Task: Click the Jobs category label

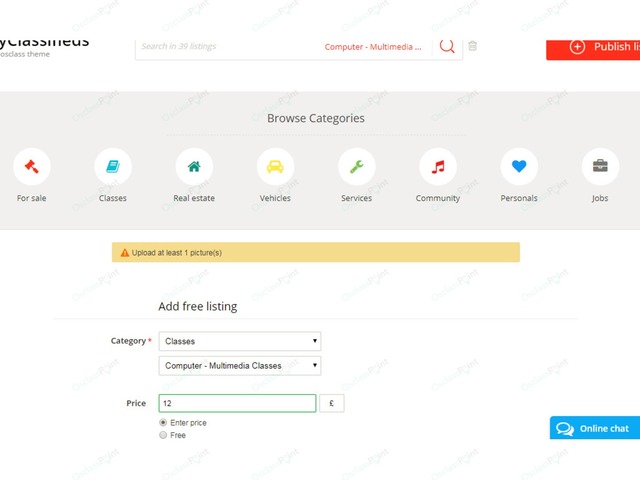Action: tap(600, 198)
